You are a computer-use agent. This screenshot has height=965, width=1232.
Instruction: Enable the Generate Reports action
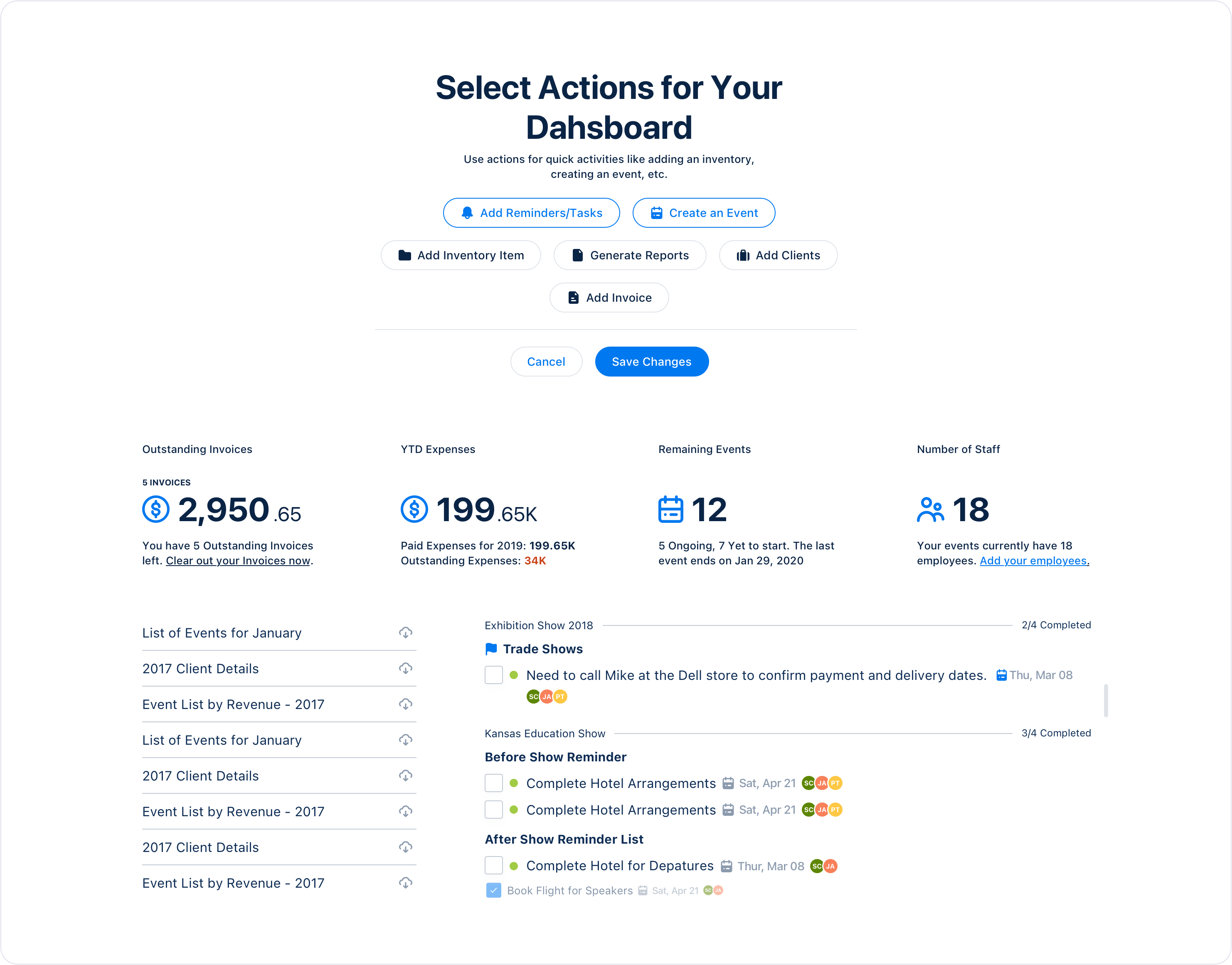630,255
